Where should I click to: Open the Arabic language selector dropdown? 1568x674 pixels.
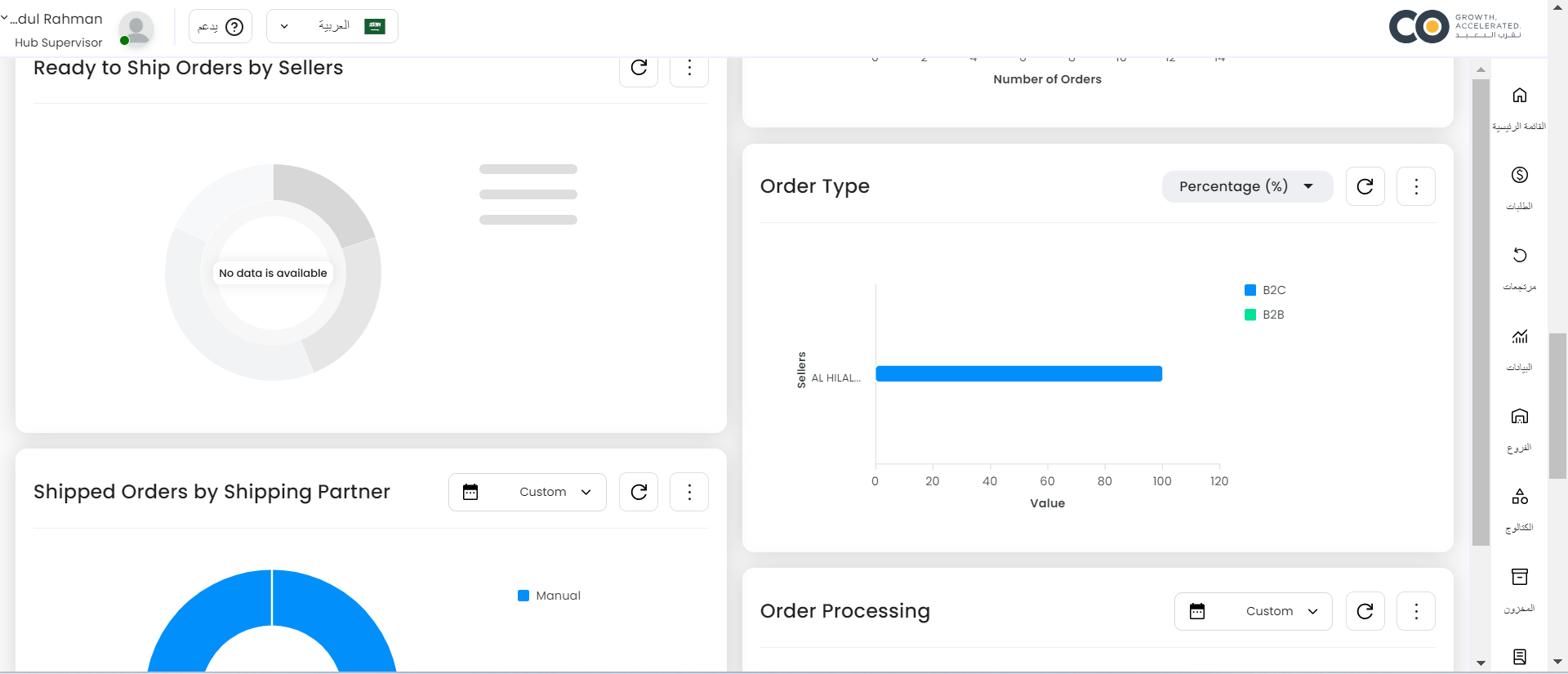pyautogui.click(x=332, y=26)
